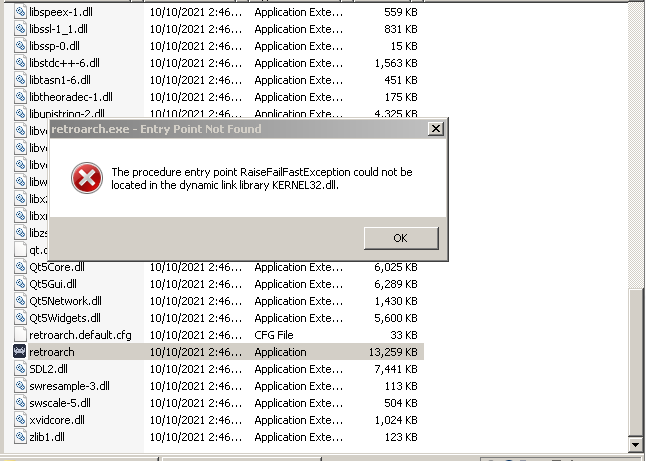
Task: Select file name libstdc++-6.dll
Action: pyautogui.click(x=64, y=63)
